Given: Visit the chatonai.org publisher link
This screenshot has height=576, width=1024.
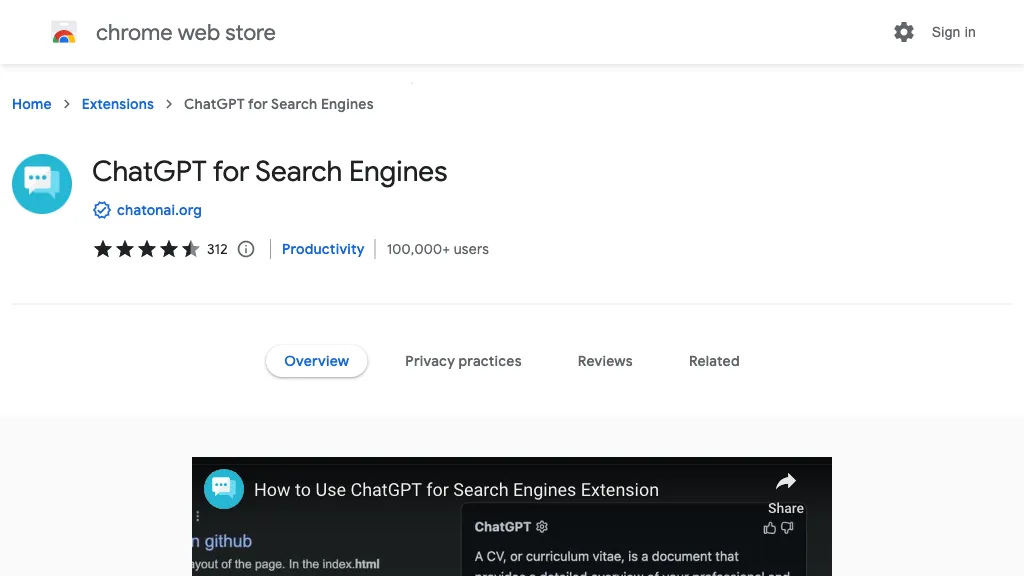Looking at the screenshot, I should click(159, 210).
